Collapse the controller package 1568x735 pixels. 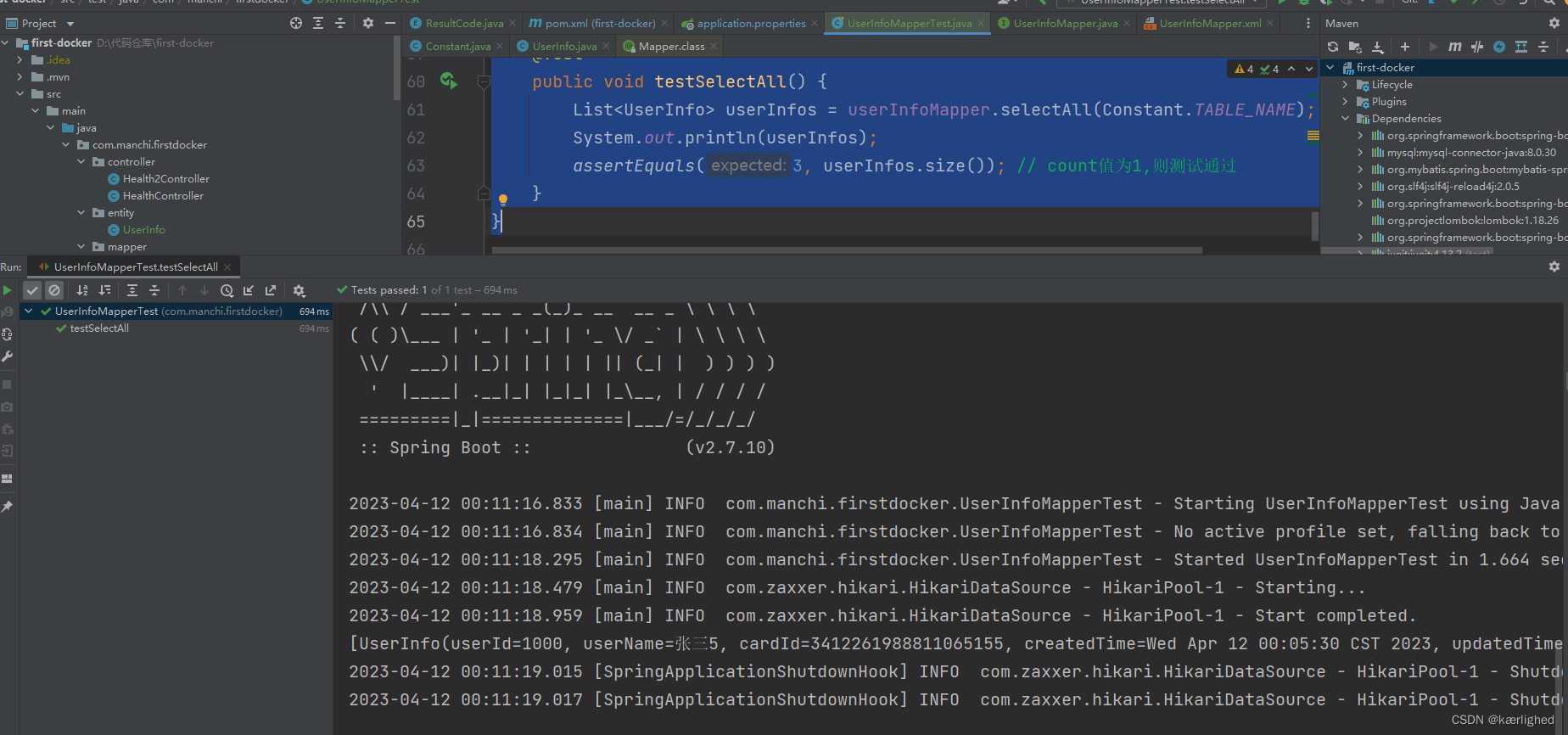pyautogui.click(x=81, y=161)
